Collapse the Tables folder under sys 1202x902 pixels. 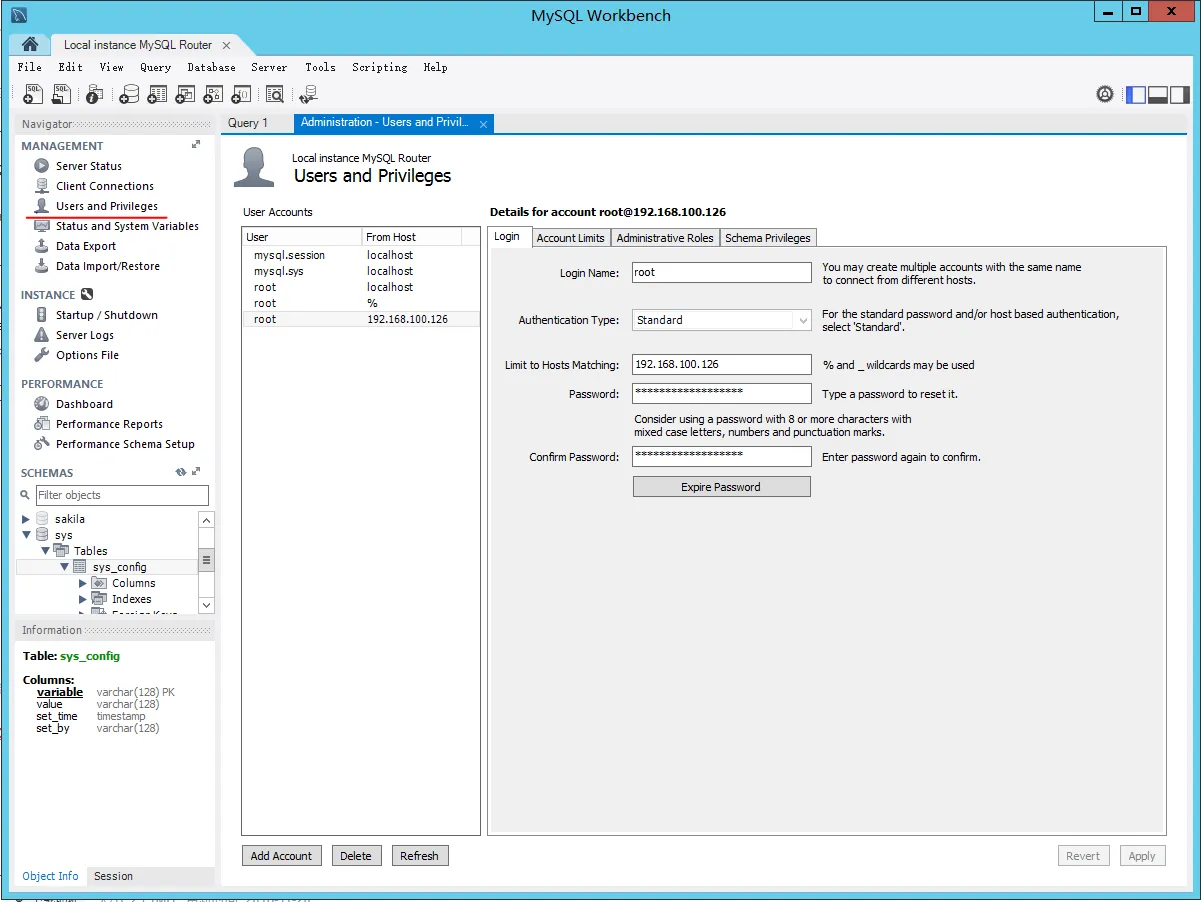[x=45, y=551]
